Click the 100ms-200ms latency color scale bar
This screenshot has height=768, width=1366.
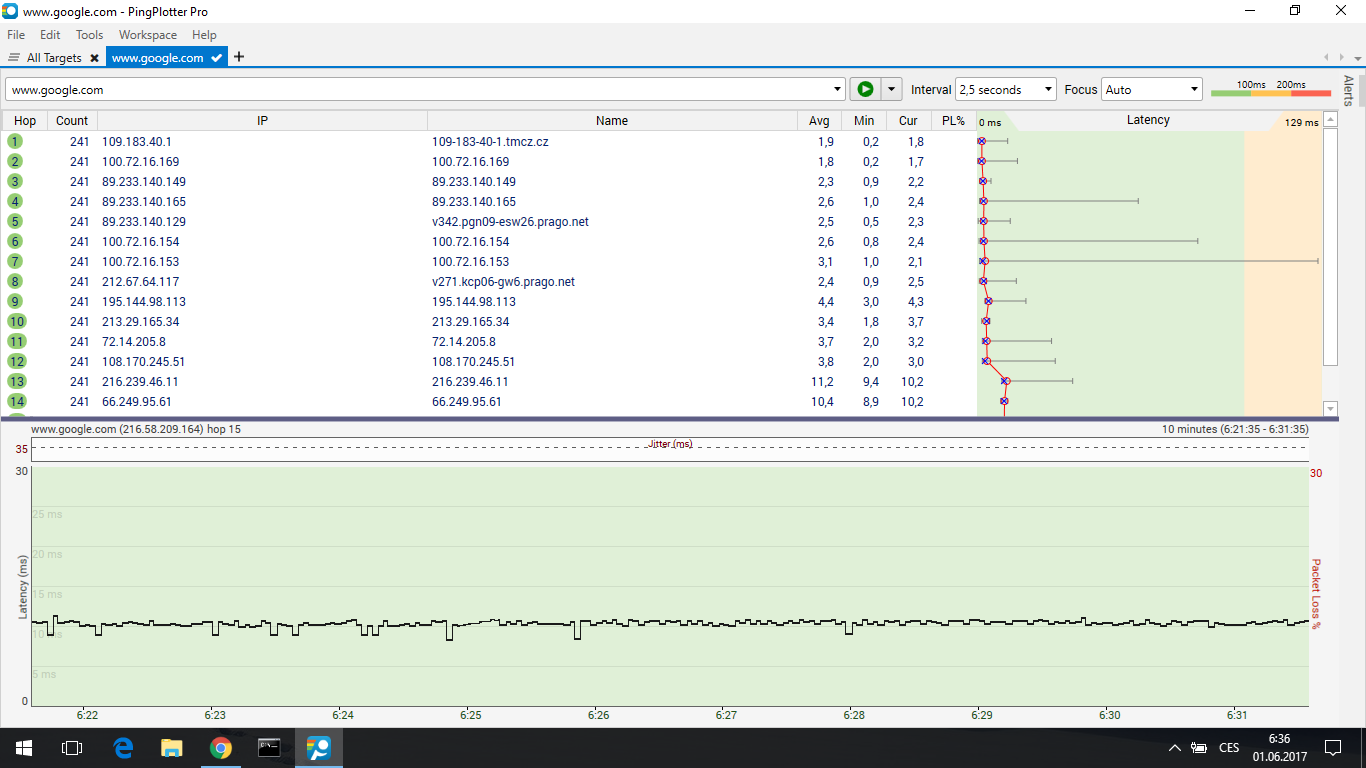pos(1270,93)
